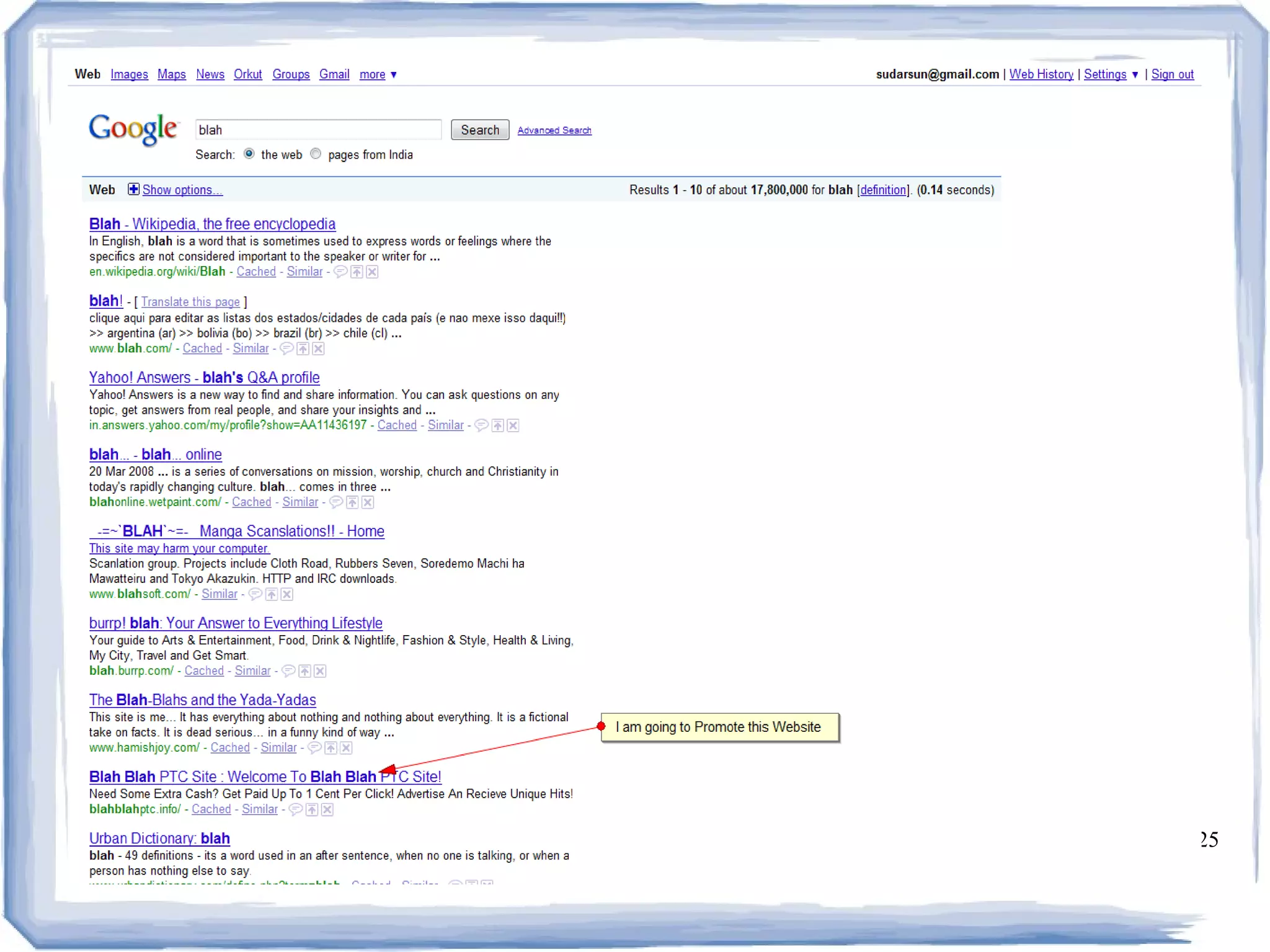Image resolution: width=1270 pixels, height=952 pixels.
Task: Remove the www.hamishjoy.com result
Action: [346, 748]
